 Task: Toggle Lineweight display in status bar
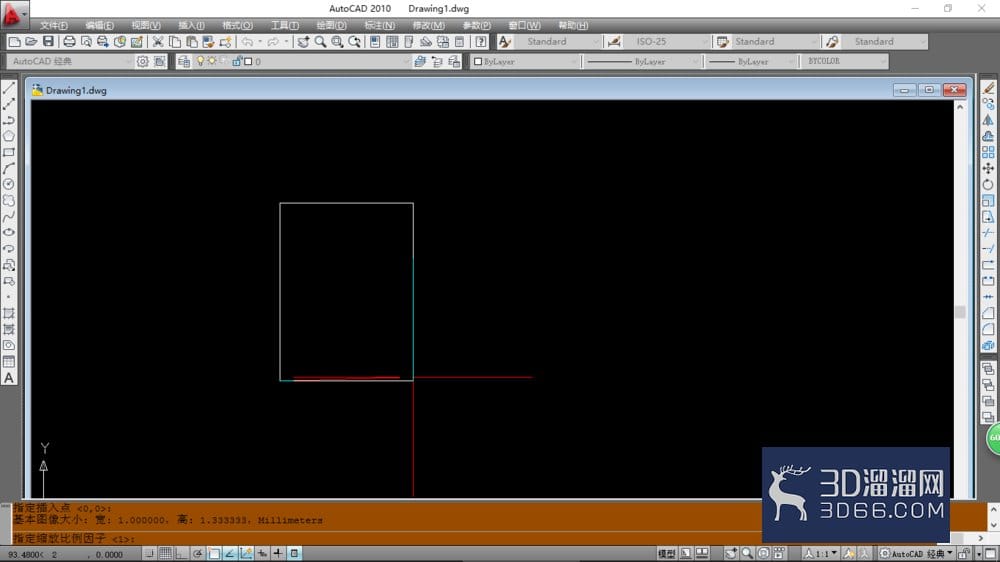[278, 553]
